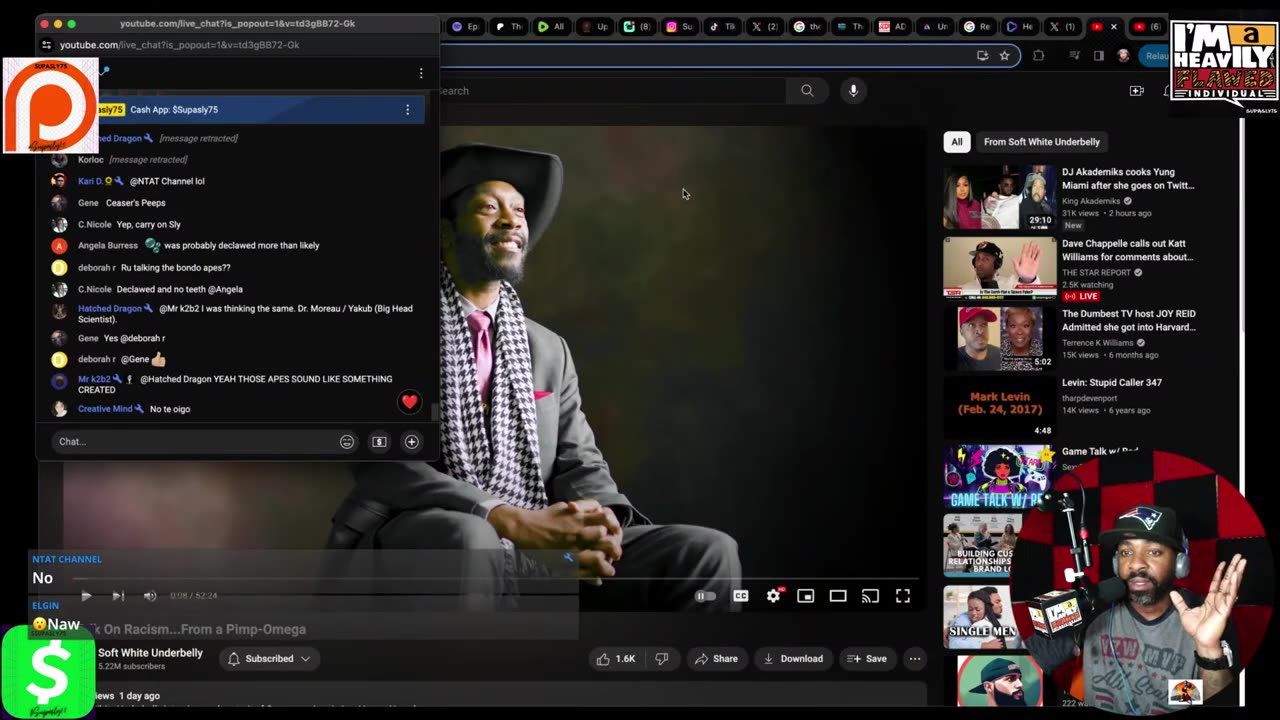Image resolution: width=1280 pixels, height=720 pixels.
Task: Open Dave Chappelle calls out Katt Williams video
Action: tap(1128, 250)
